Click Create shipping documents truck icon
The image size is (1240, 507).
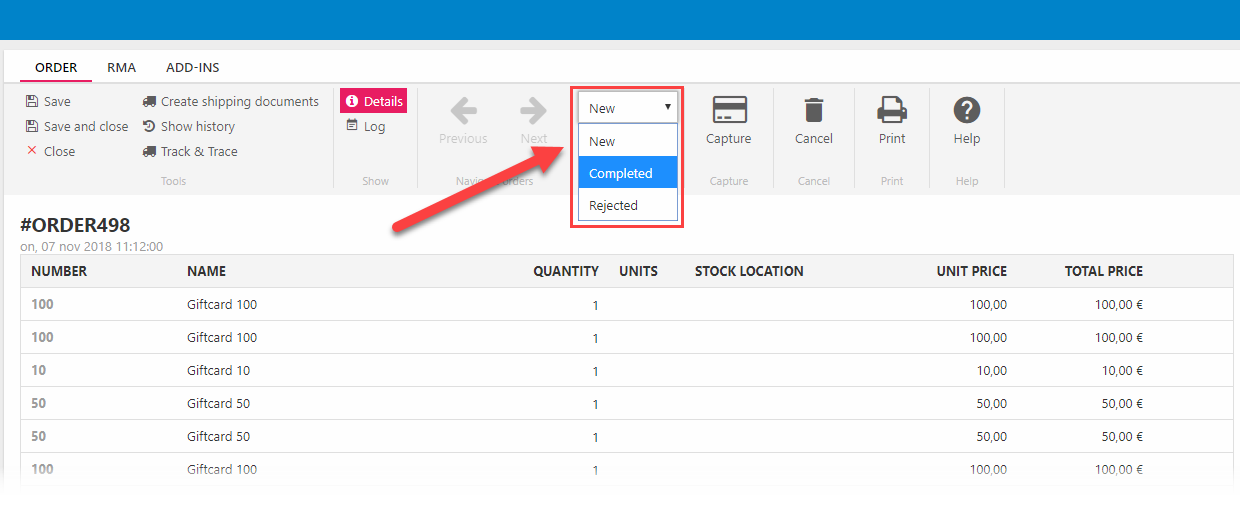150,101
